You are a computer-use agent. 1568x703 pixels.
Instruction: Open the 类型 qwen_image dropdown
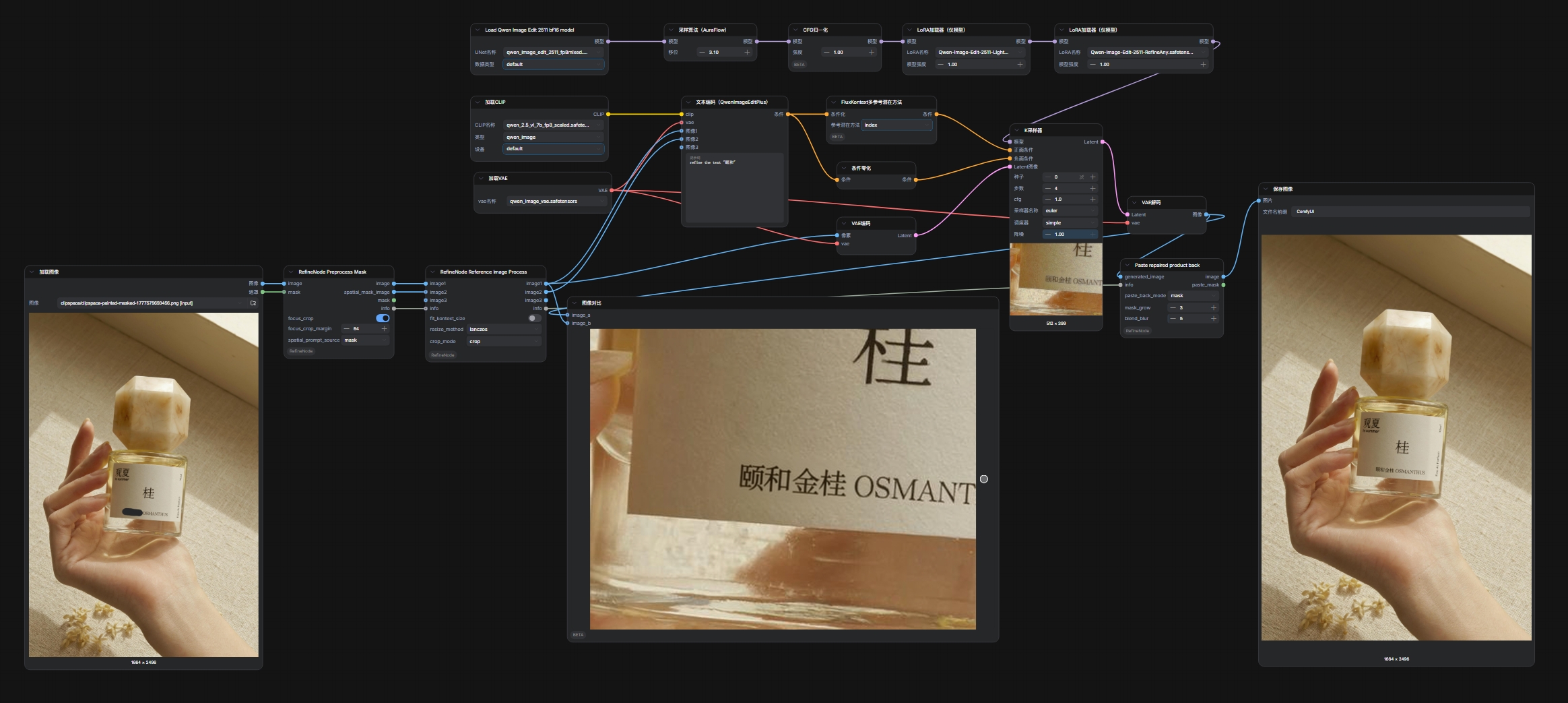click(x=553, y=137)
